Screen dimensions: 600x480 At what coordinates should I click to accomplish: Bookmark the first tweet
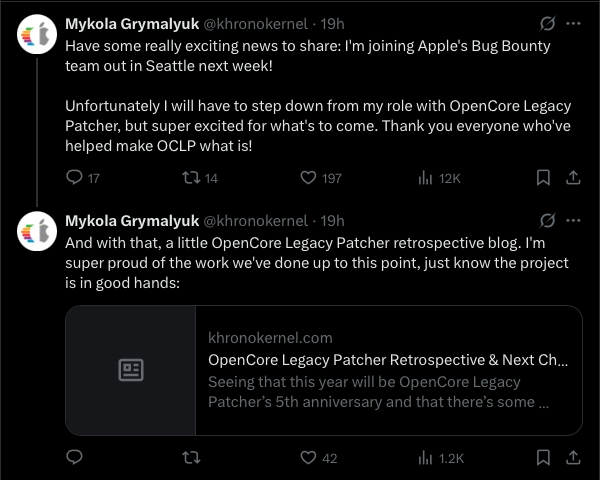[543, 177]
